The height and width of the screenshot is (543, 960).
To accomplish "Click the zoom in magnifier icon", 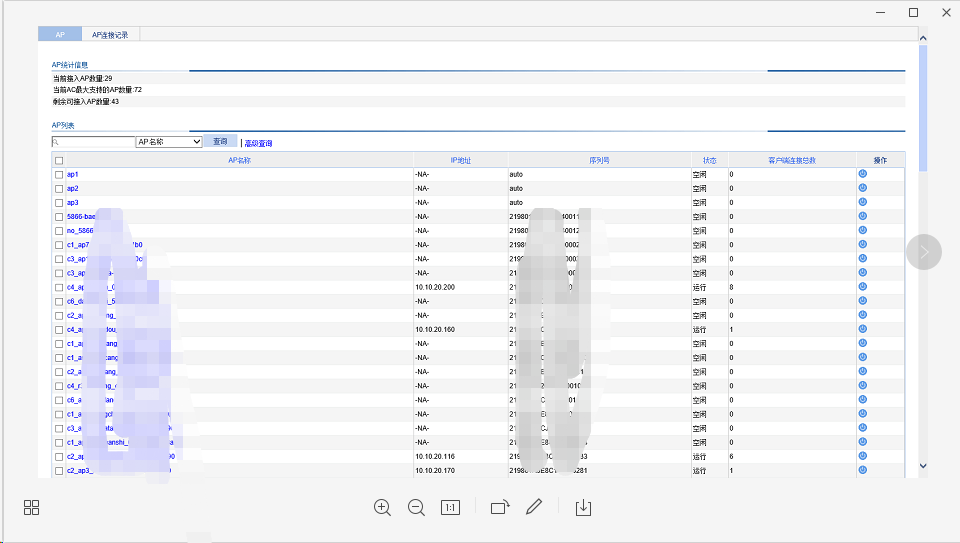I will coord(382,507).
